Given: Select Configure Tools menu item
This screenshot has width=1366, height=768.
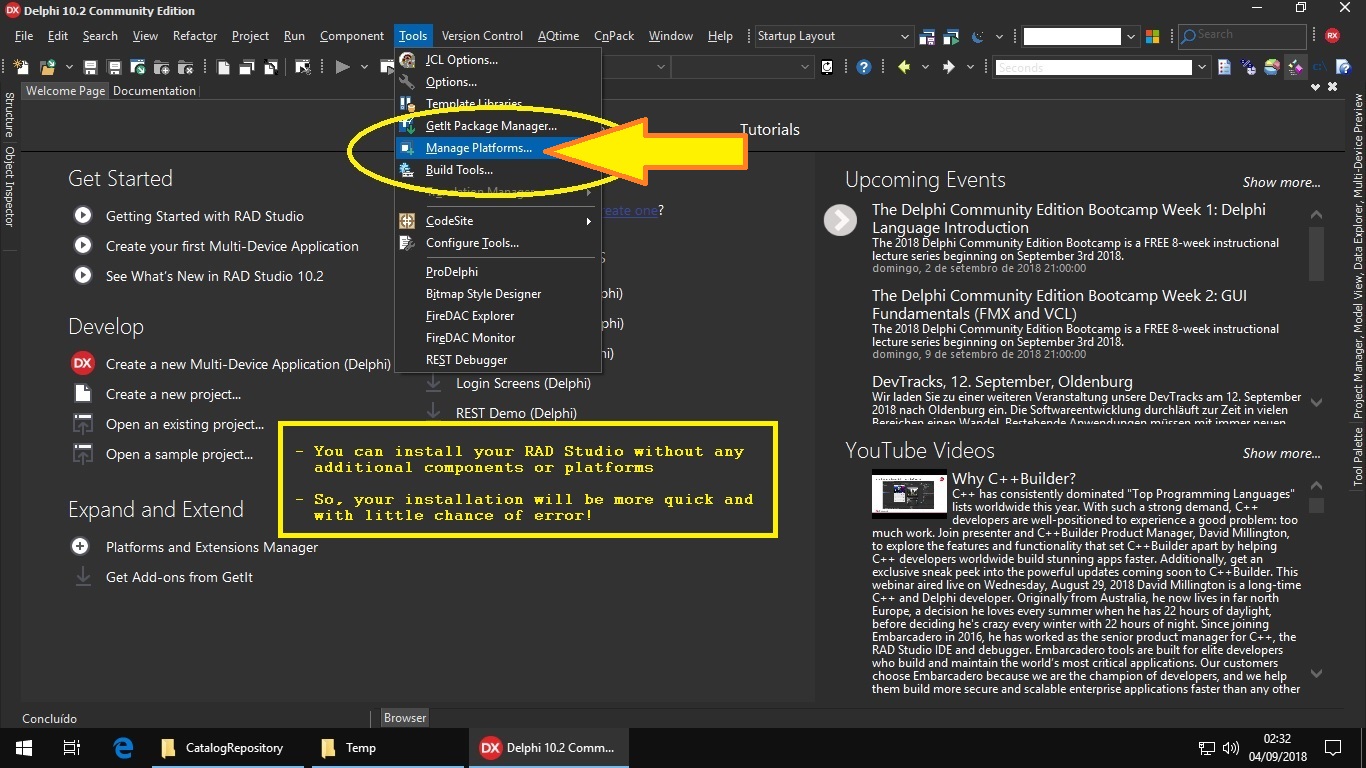Looking at the screenshot, I should 498,243.
